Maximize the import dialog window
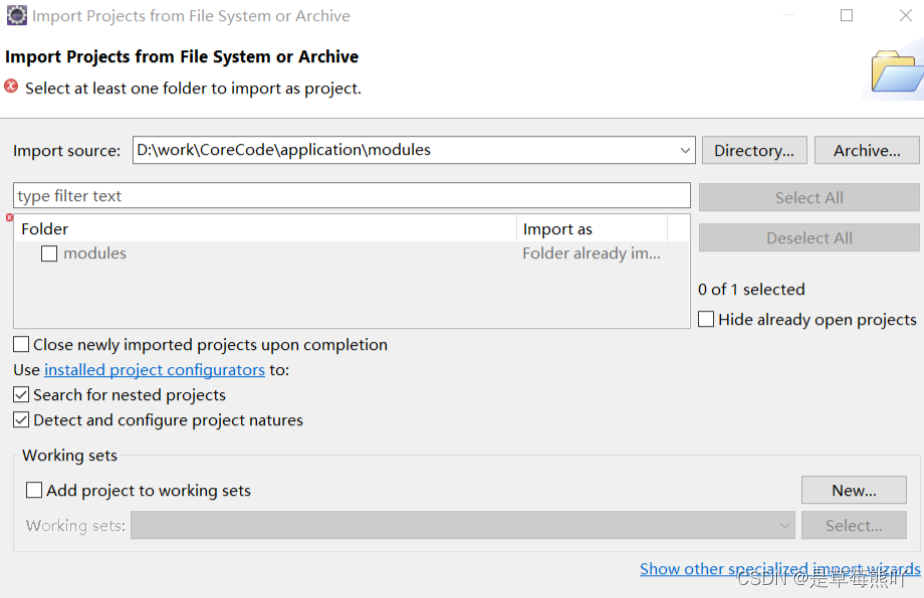Image resolution: width=924 pixels, height=598 pixels. 847,16
